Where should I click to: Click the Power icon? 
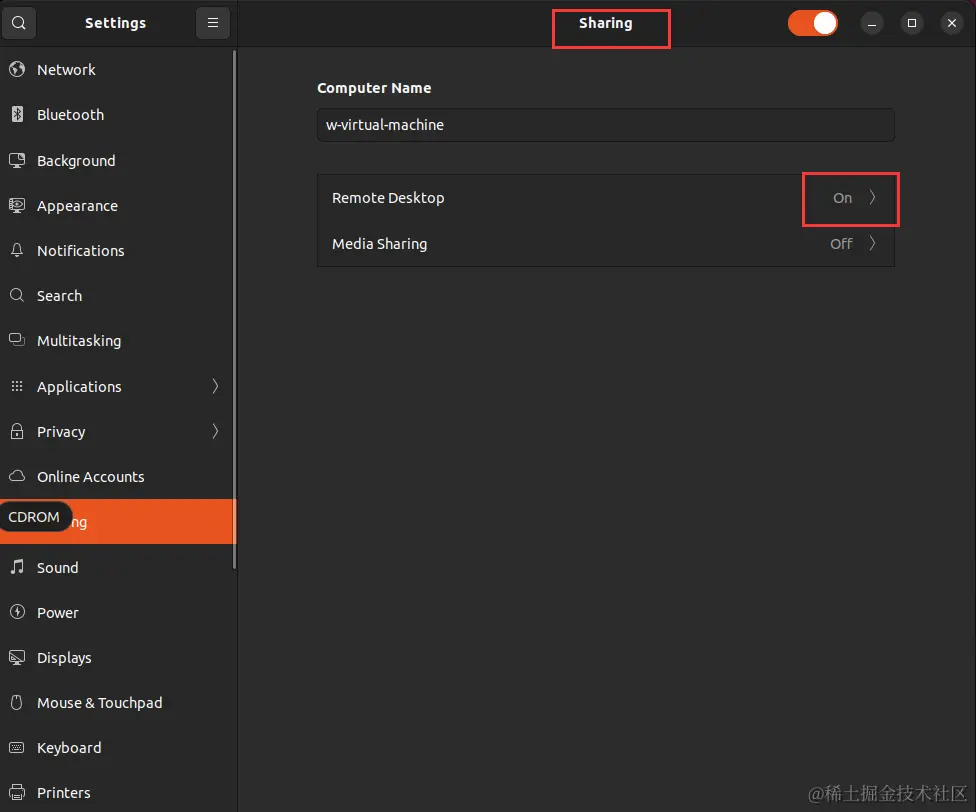(17, 612)
